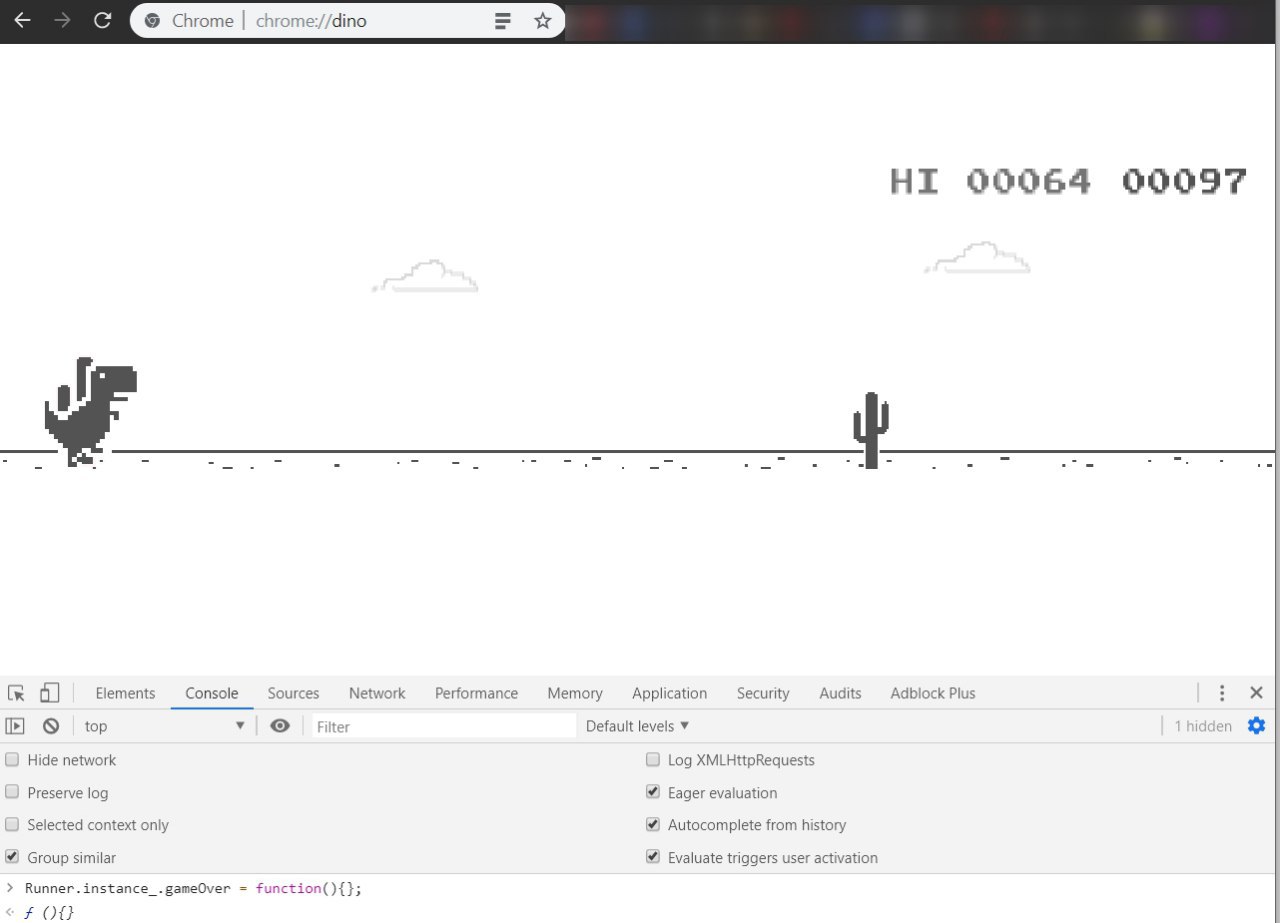
Task: Open the Sources tab
Action: (293, 693)
